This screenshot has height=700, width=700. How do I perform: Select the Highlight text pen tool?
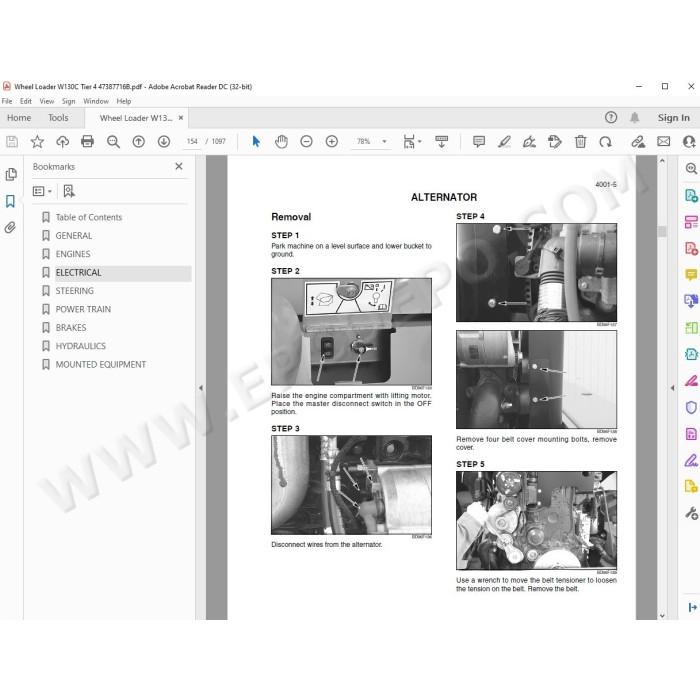coord(504,142)
